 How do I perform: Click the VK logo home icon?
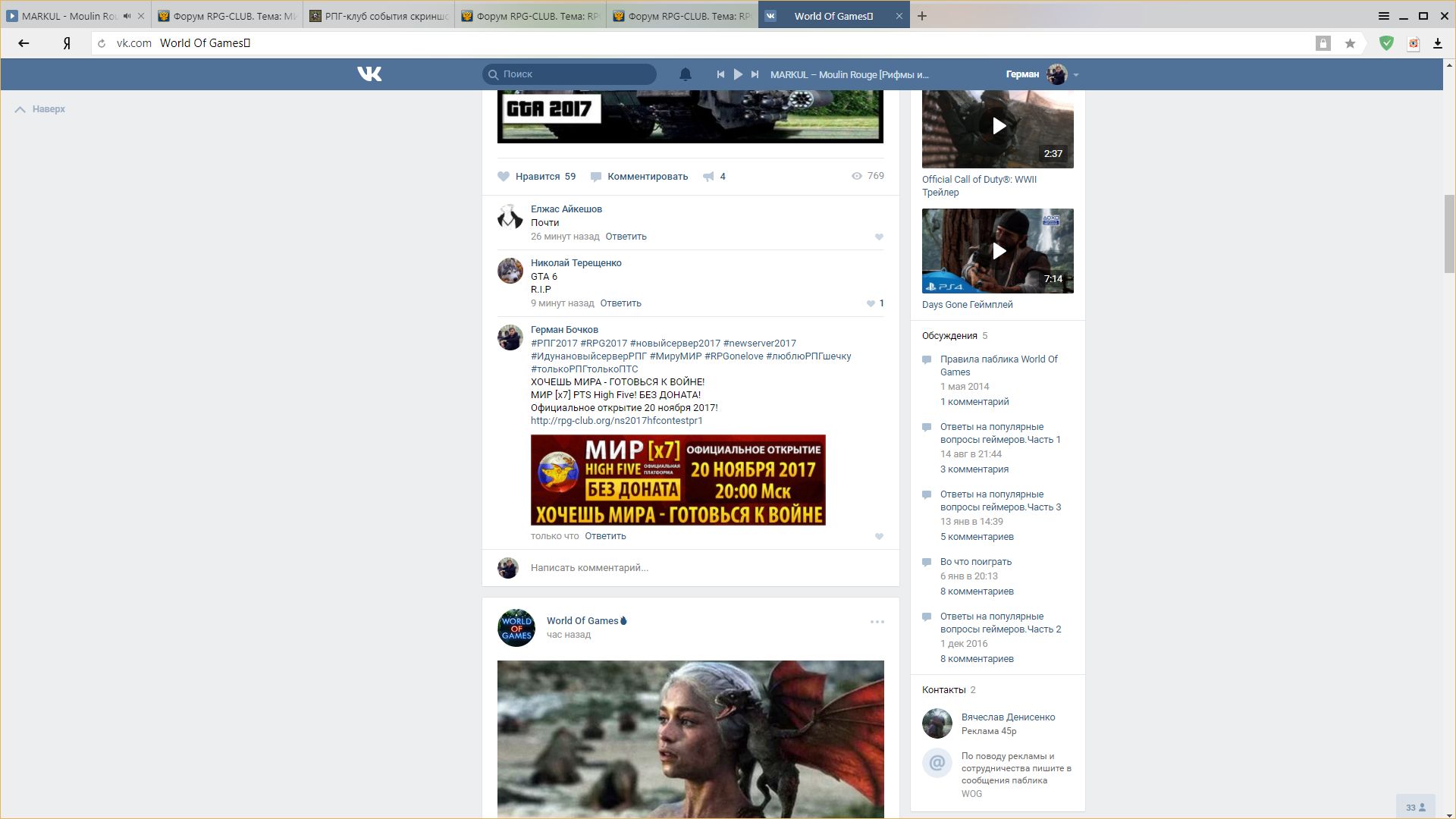tap(369, 74)
